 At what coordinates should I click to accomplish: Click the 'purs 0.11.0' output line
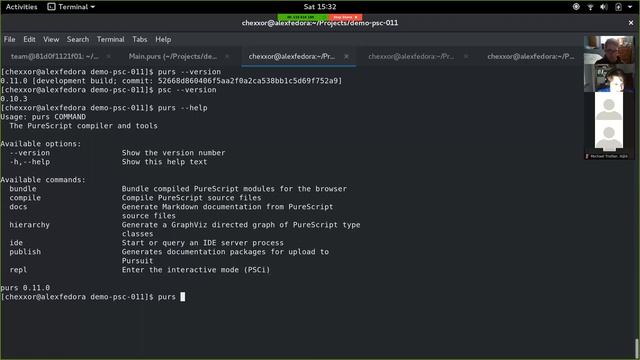[25, 287]
